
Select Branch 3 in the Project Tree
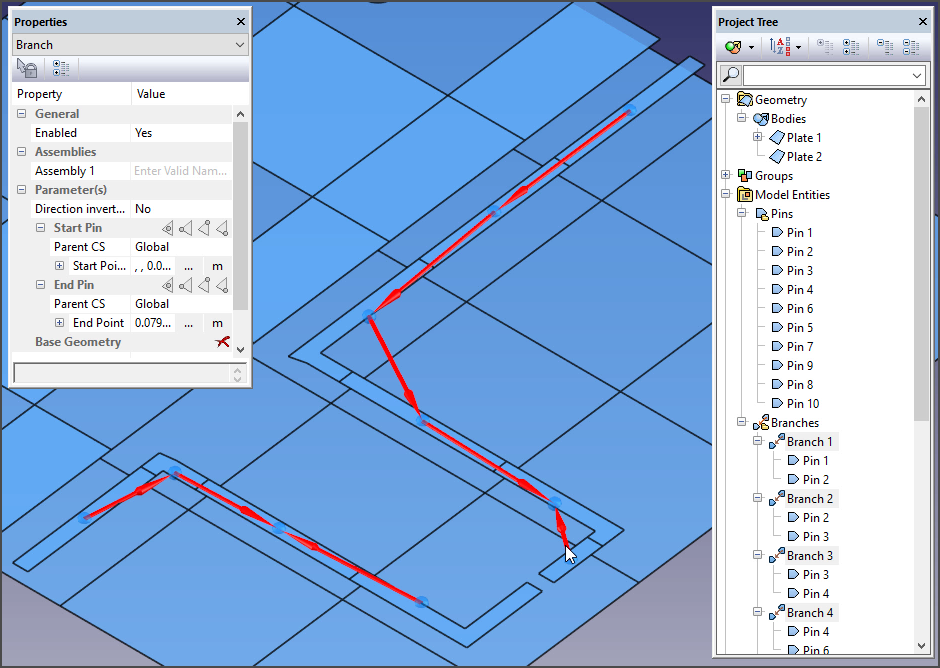coord(809,556)
